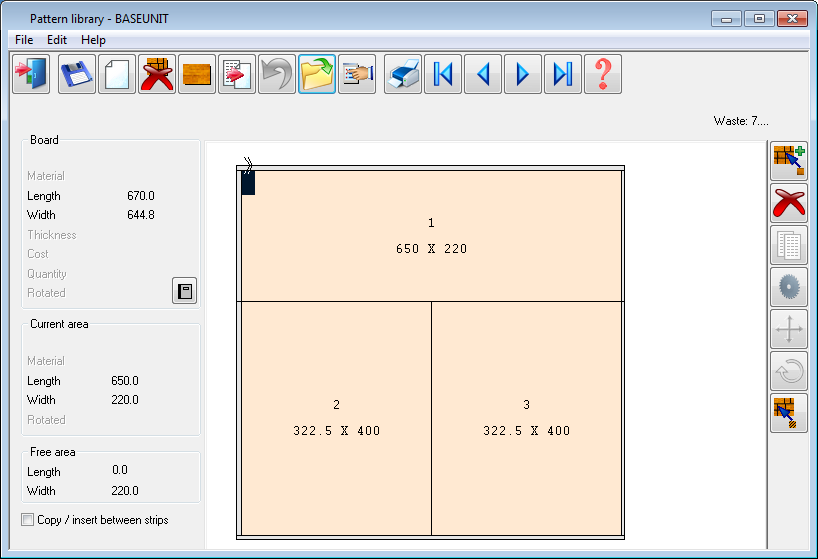
Task: Jump to the last pattern
Action: 563,74
